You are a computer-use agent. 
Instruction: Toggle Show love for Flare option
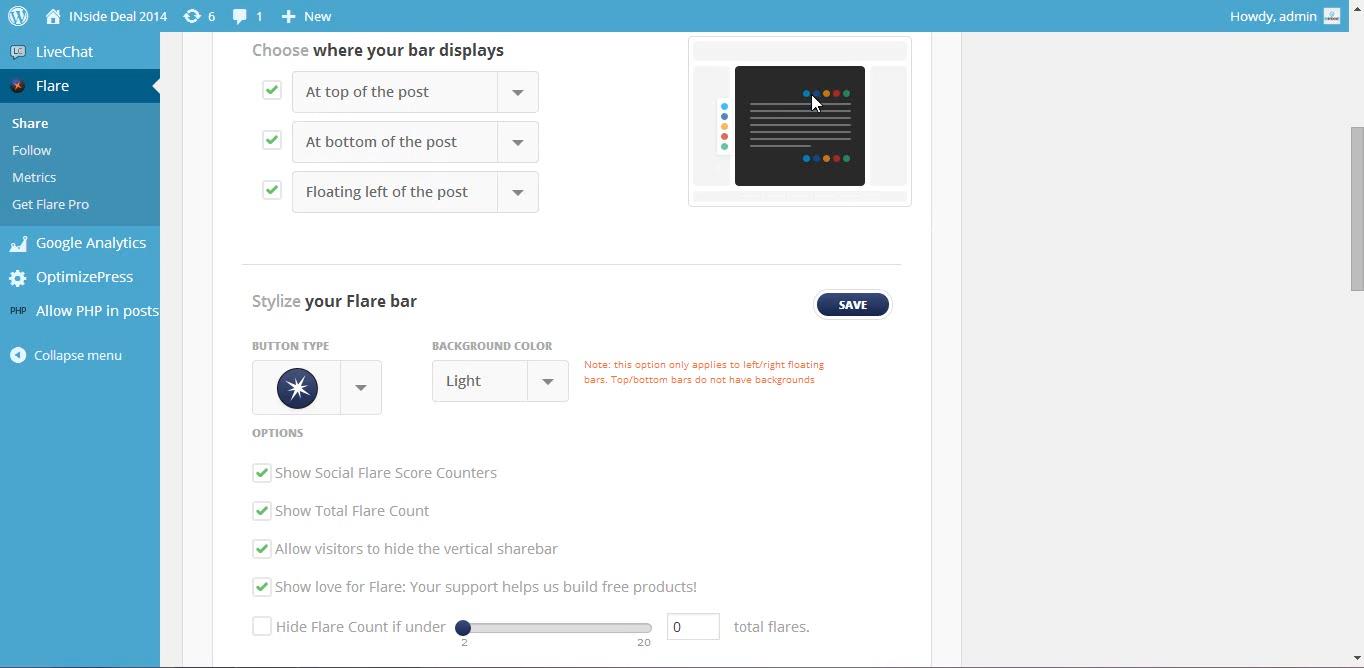[x=261, y=587]
